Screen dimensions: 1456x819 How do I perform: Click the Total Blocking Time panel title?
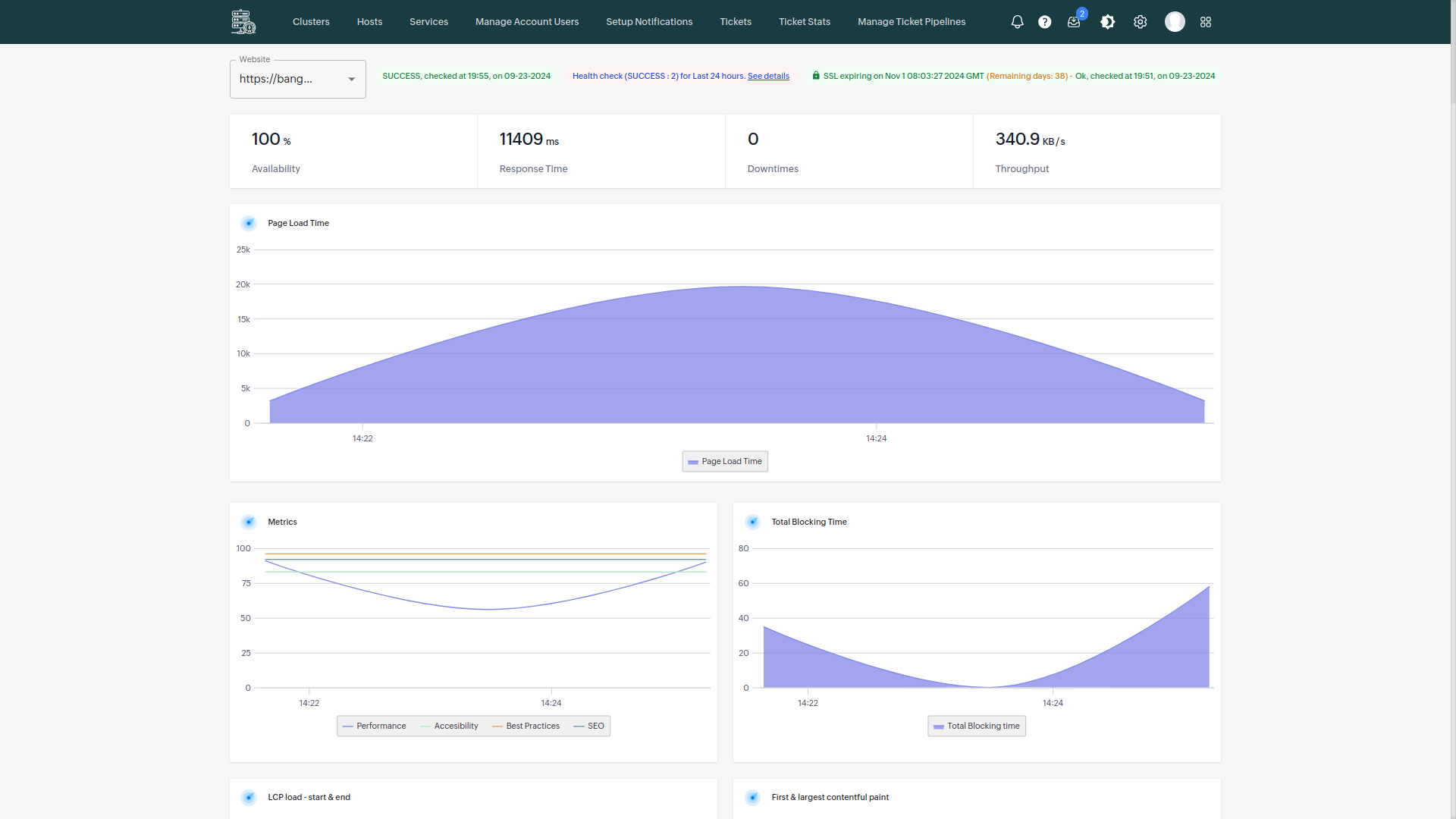tap(809, 522)
